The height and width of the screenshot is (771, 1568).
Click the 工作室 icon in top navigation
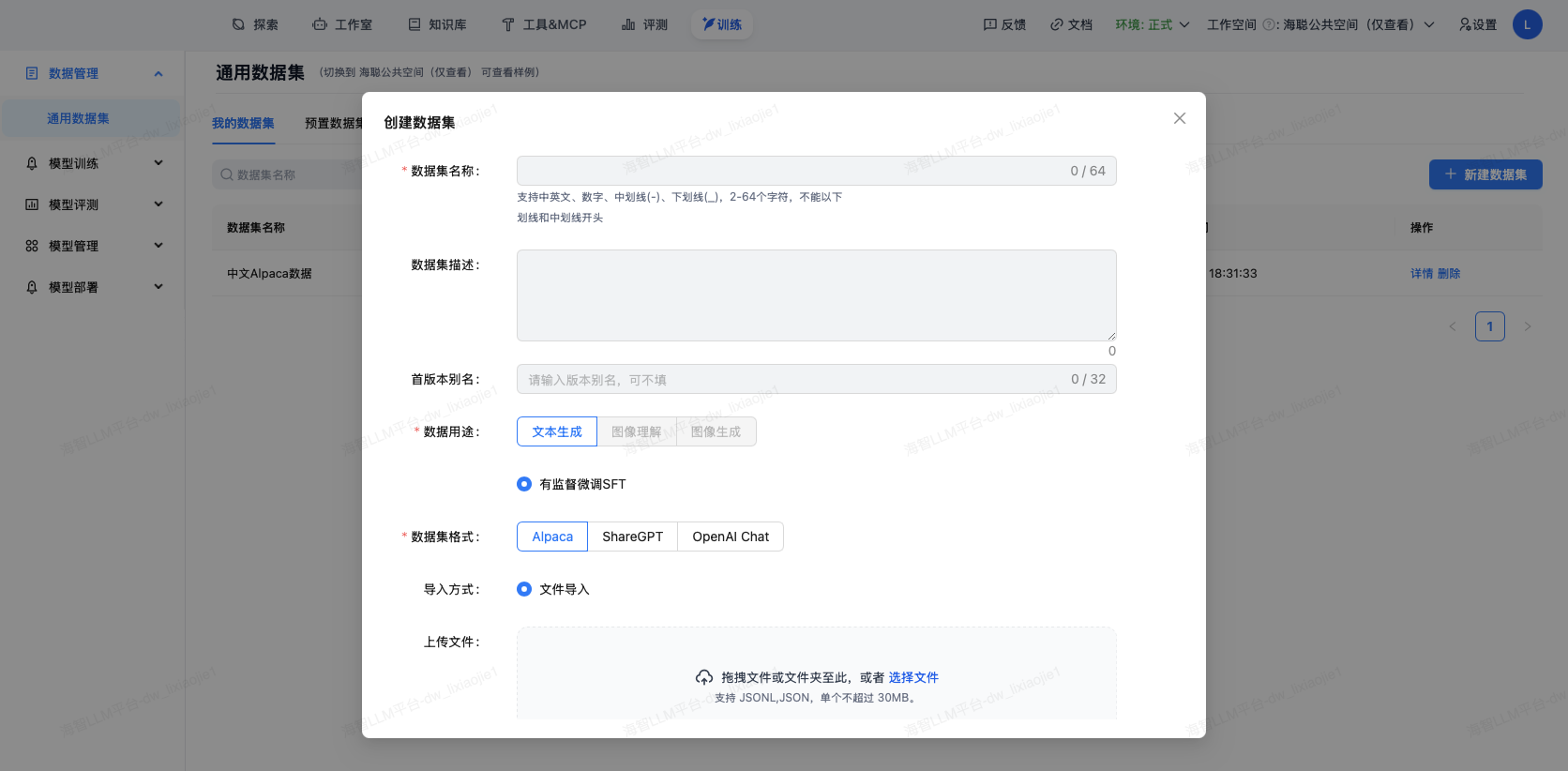[x=320, y=24]
